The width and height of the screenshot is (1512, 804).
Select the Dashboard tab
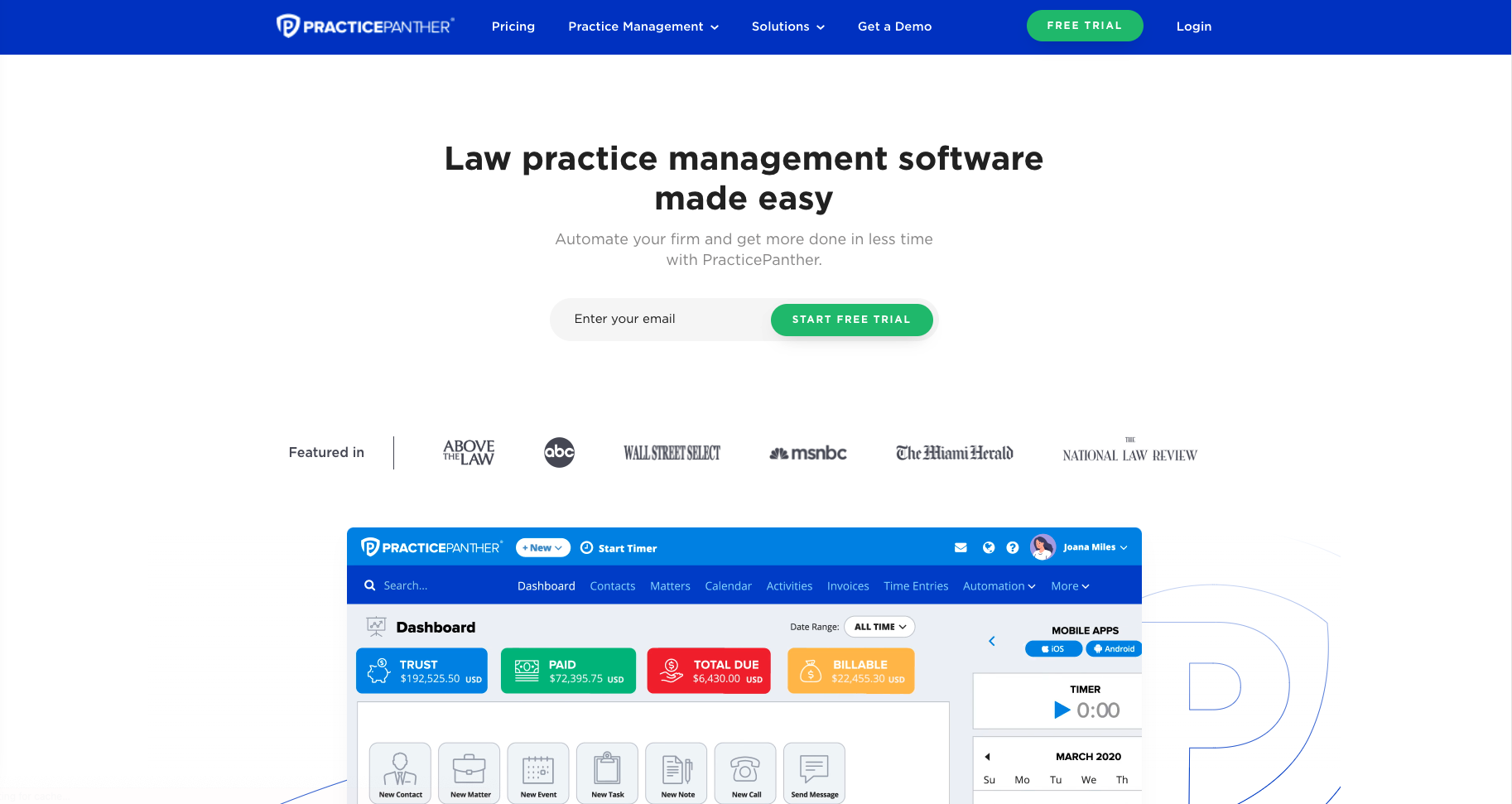[547, 586]
